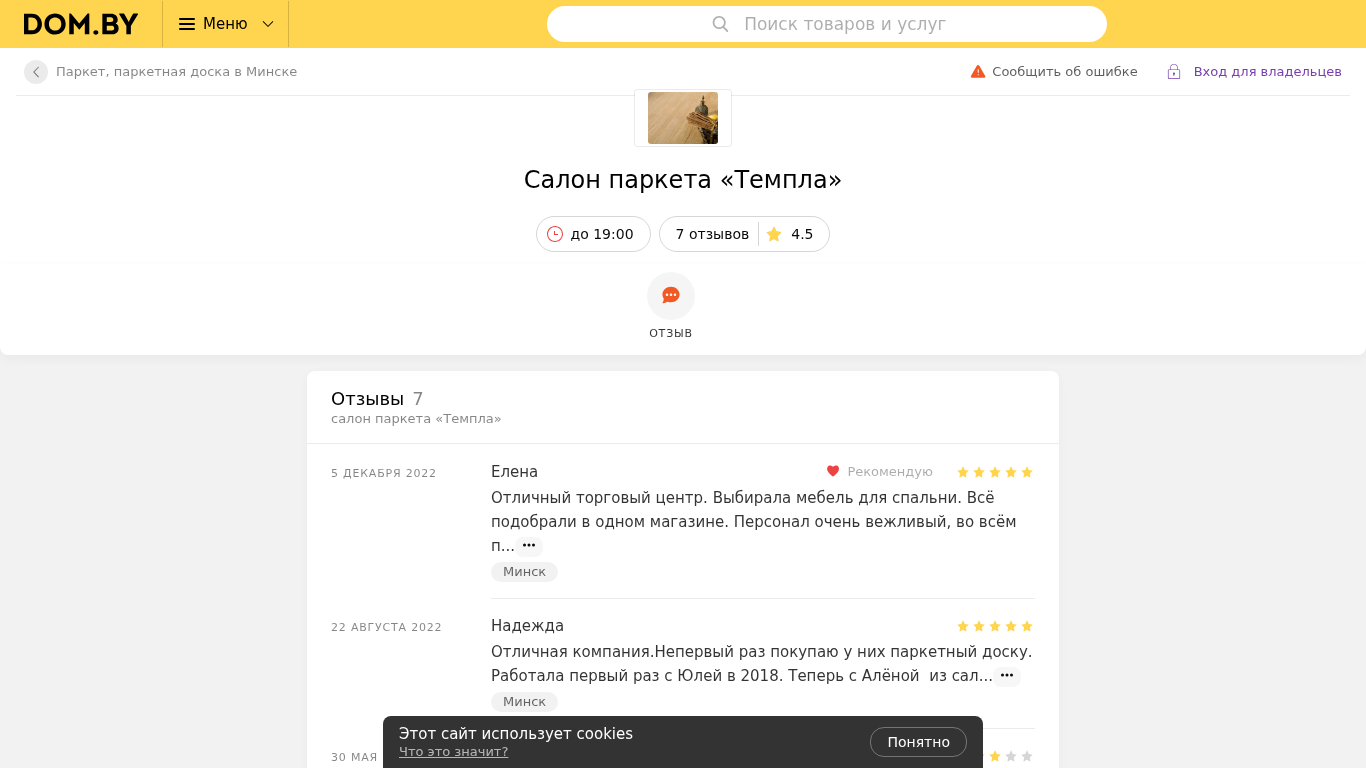The height and width of the screenshot is (768, 1366).
Task: Open the Меню dropdown
Action: point(225,24)
